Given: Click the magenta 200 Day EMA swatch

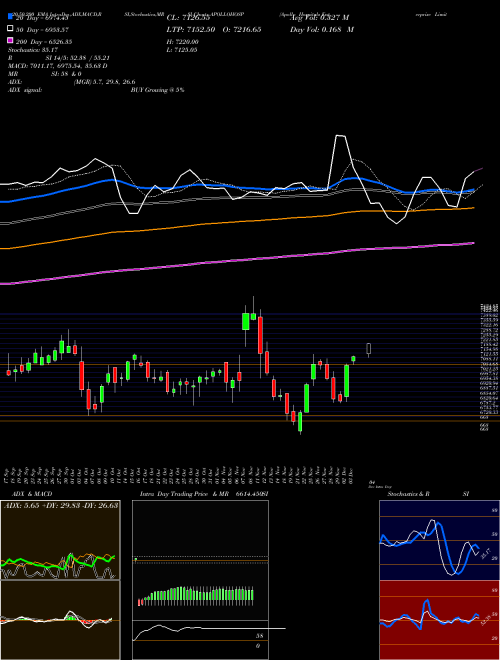Looking at the screenshot, I should coord(10,40).
